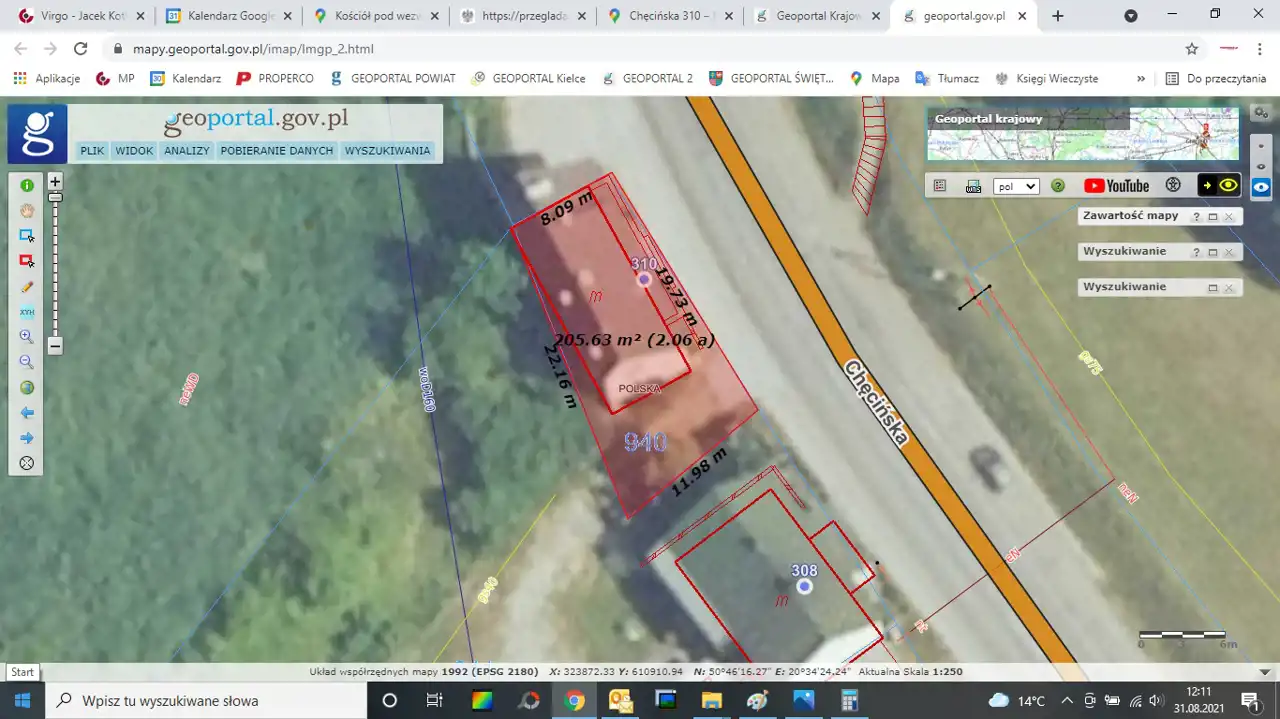Expand the Zawartość mapy panel
Viewport: 1280px width, 719px height.
click(1212, 216)
